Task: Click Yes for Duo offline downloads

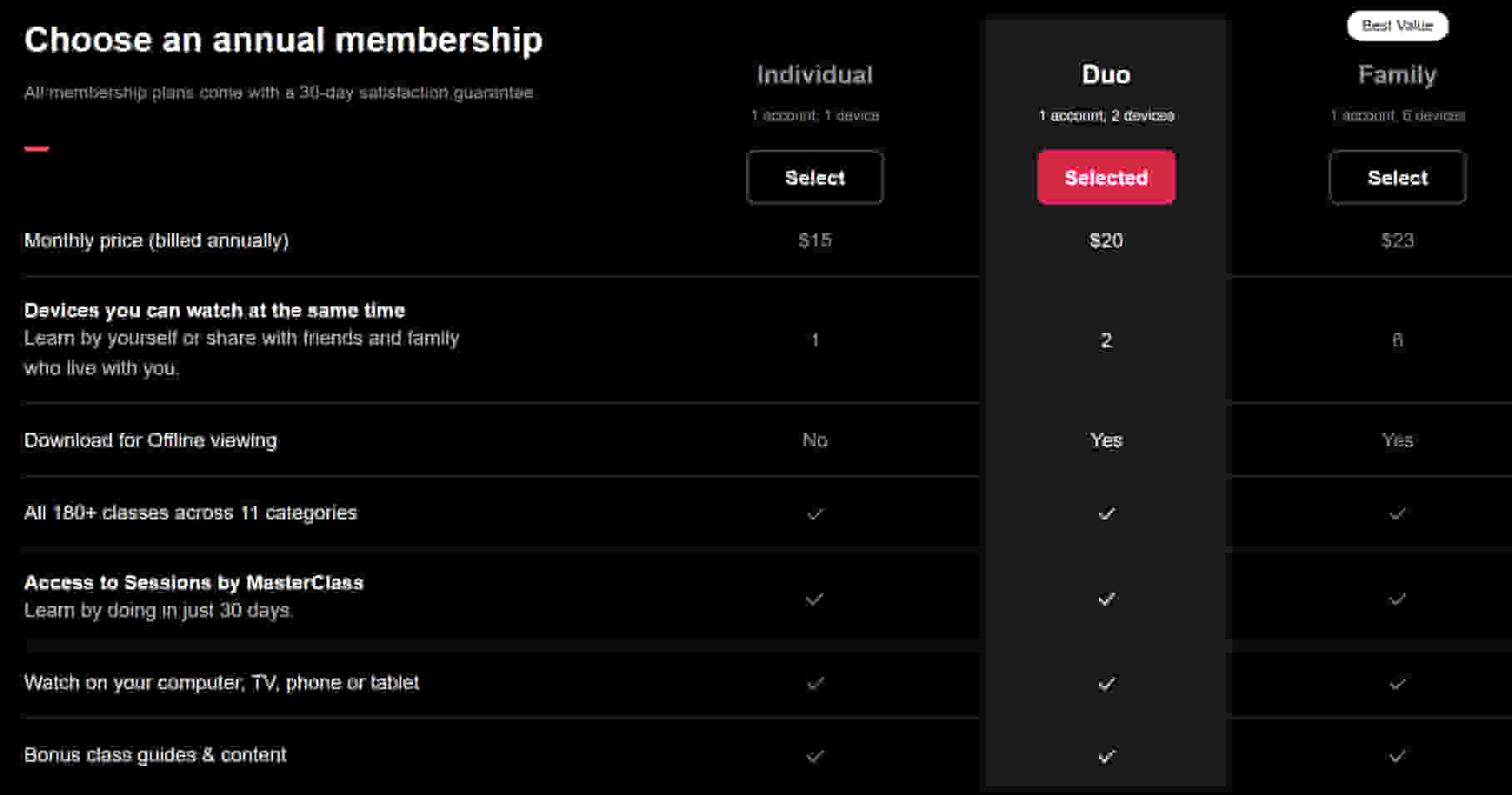Action: point(1106,440)
